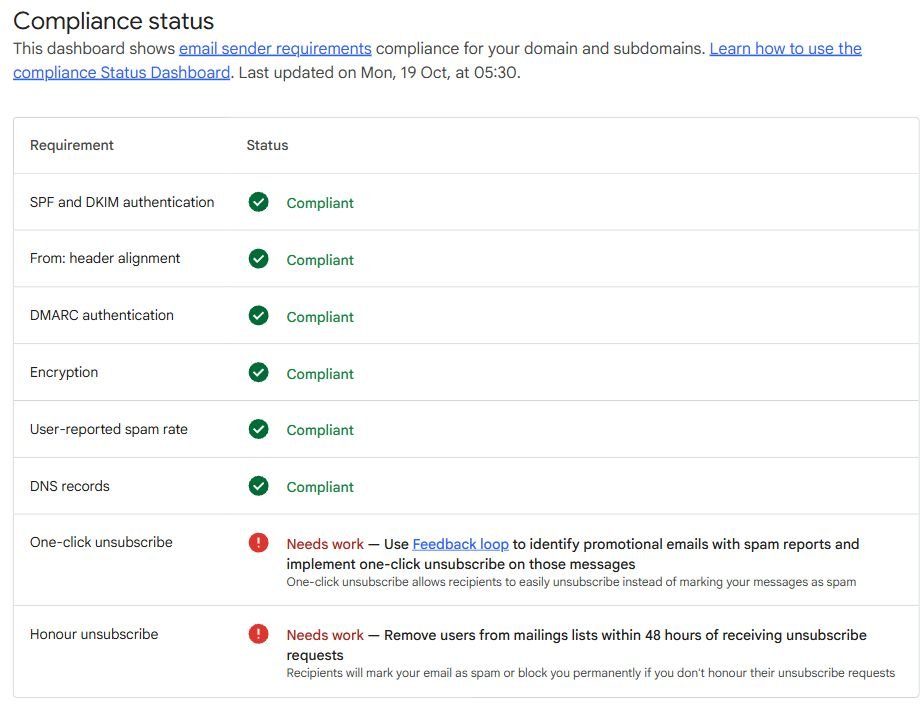The image size is (920, 720).
Task: Click the One-click unsubscribe label
Action: click(x=101, y=542)
